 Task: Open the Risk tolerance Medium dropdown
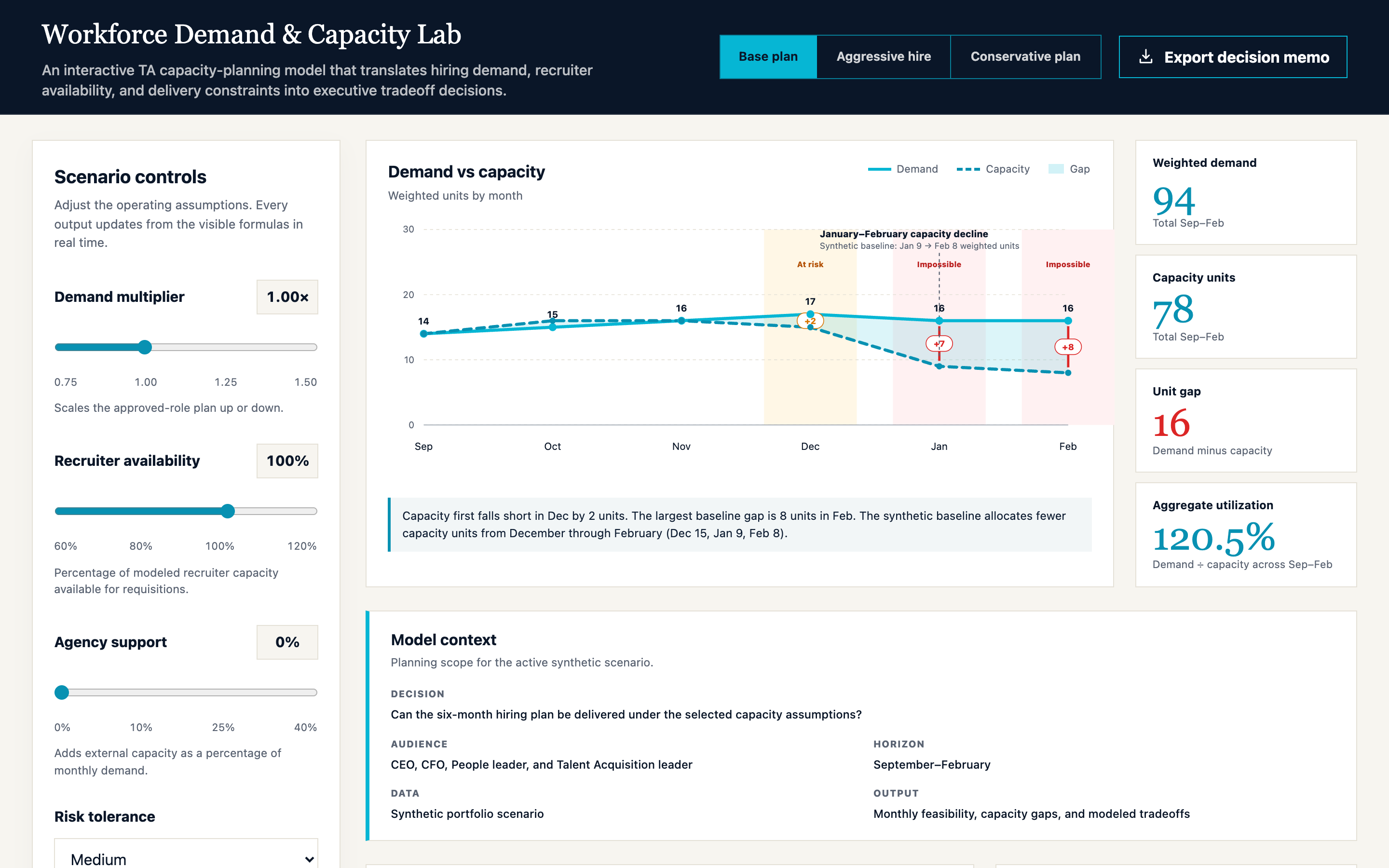(186, 858)
